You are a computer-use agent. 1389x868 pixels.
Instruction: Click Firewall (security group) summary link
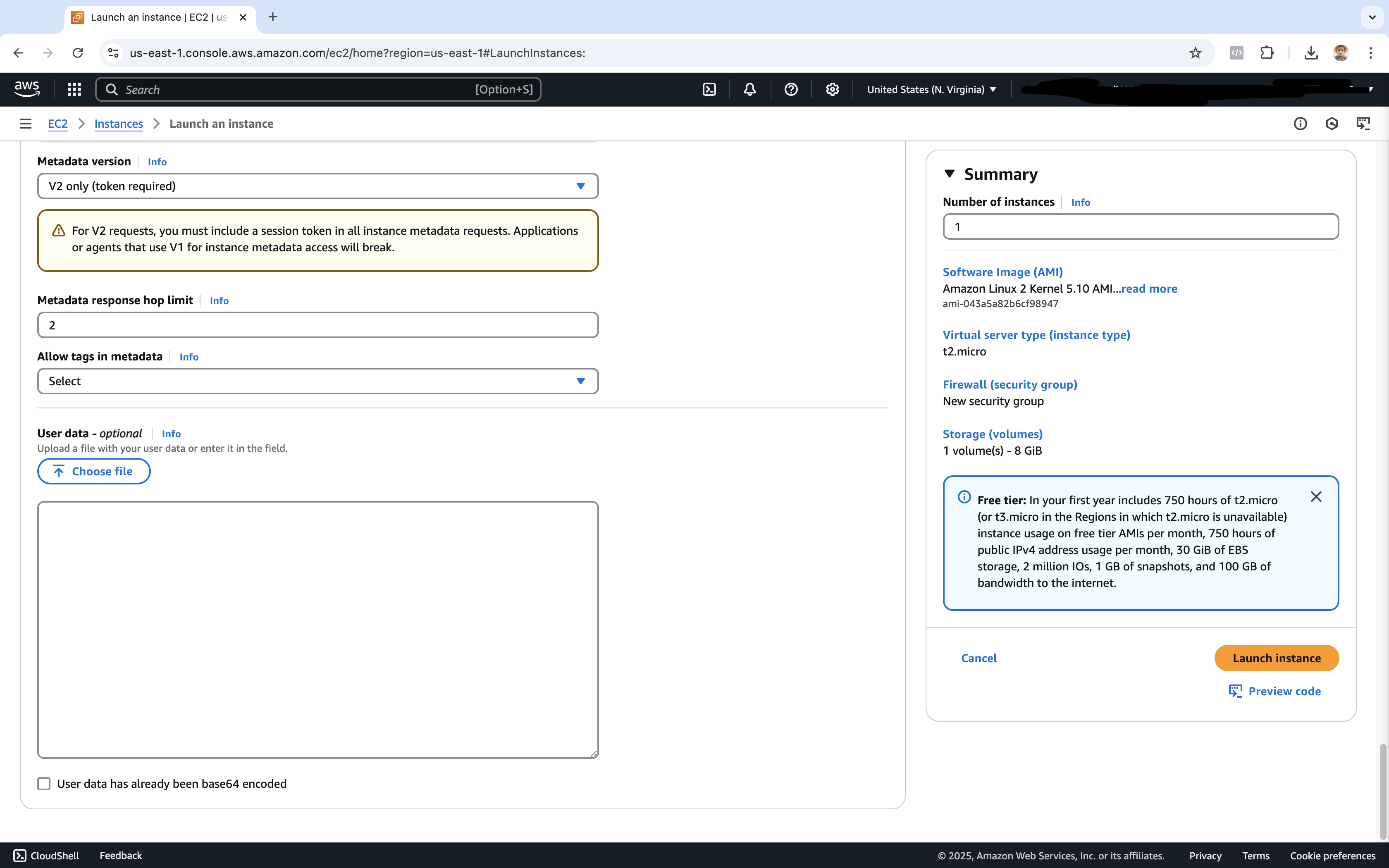[x=1010, y=385]
